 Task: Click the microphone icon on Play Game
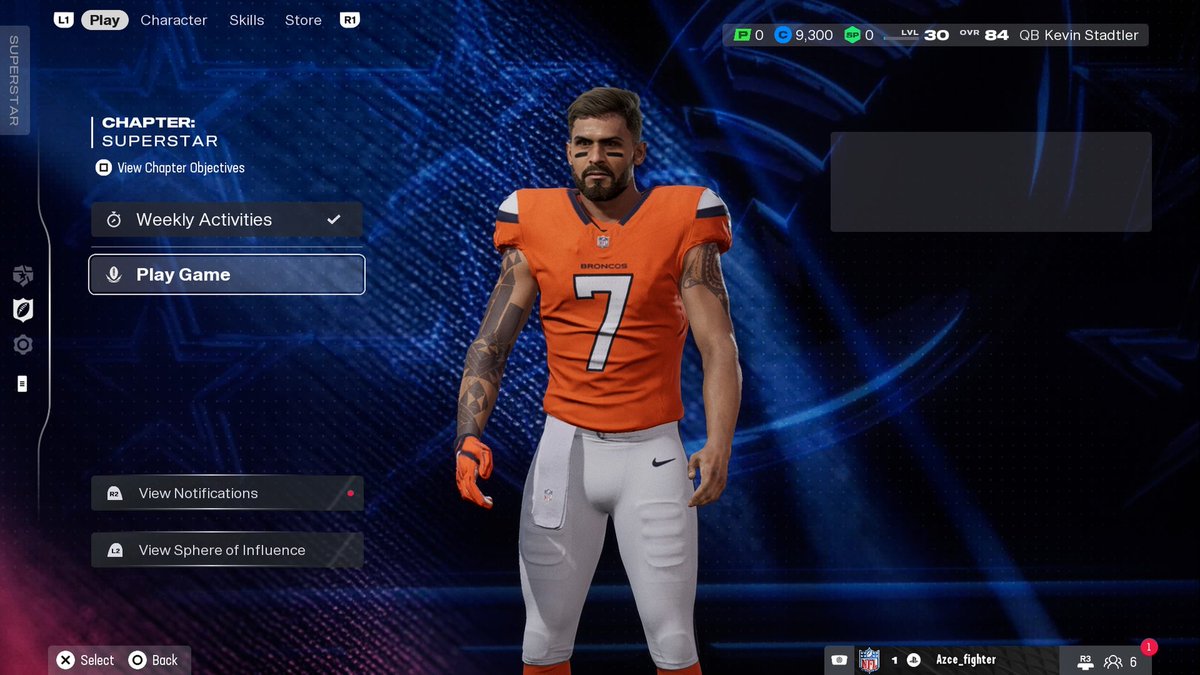(x=114, y=274)
